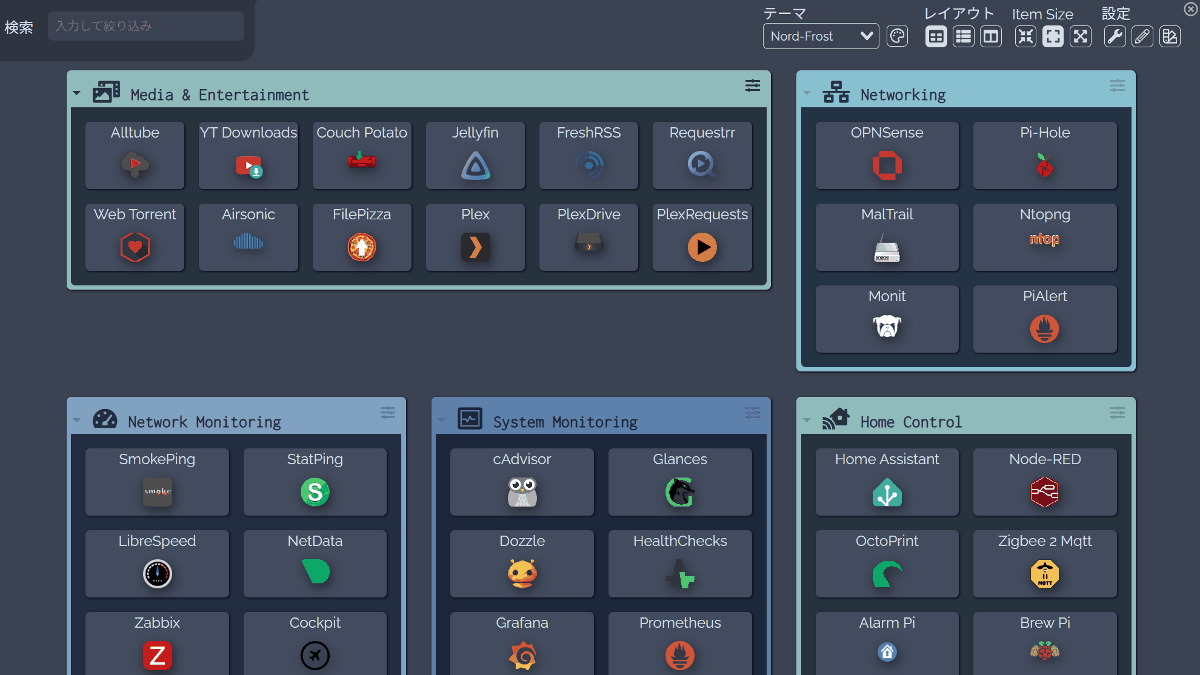Open options menu for the Networking section
The image size is (1200, 675).
1117,87
